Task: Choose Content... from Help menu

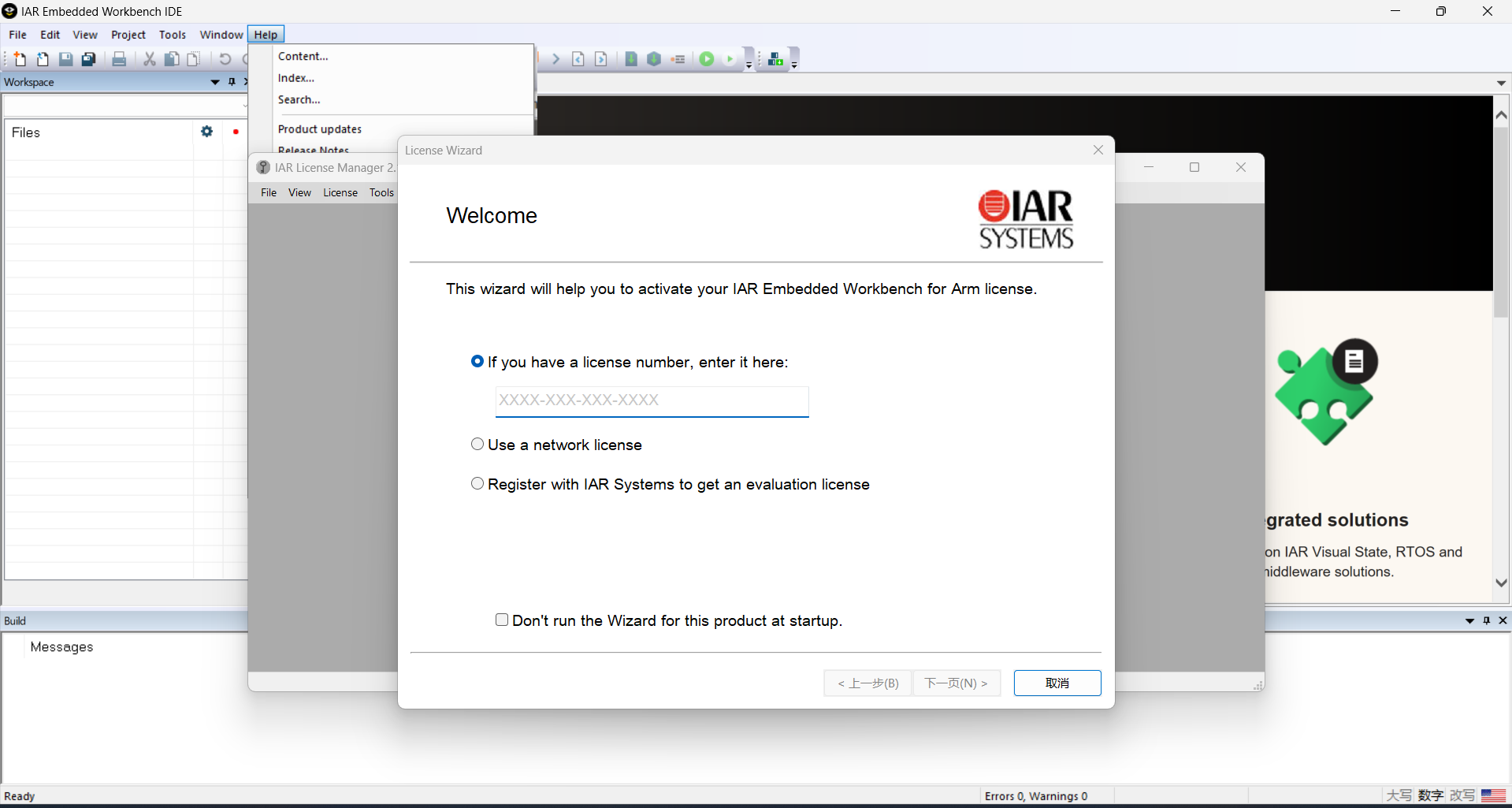Action: (x=303, y=56)
